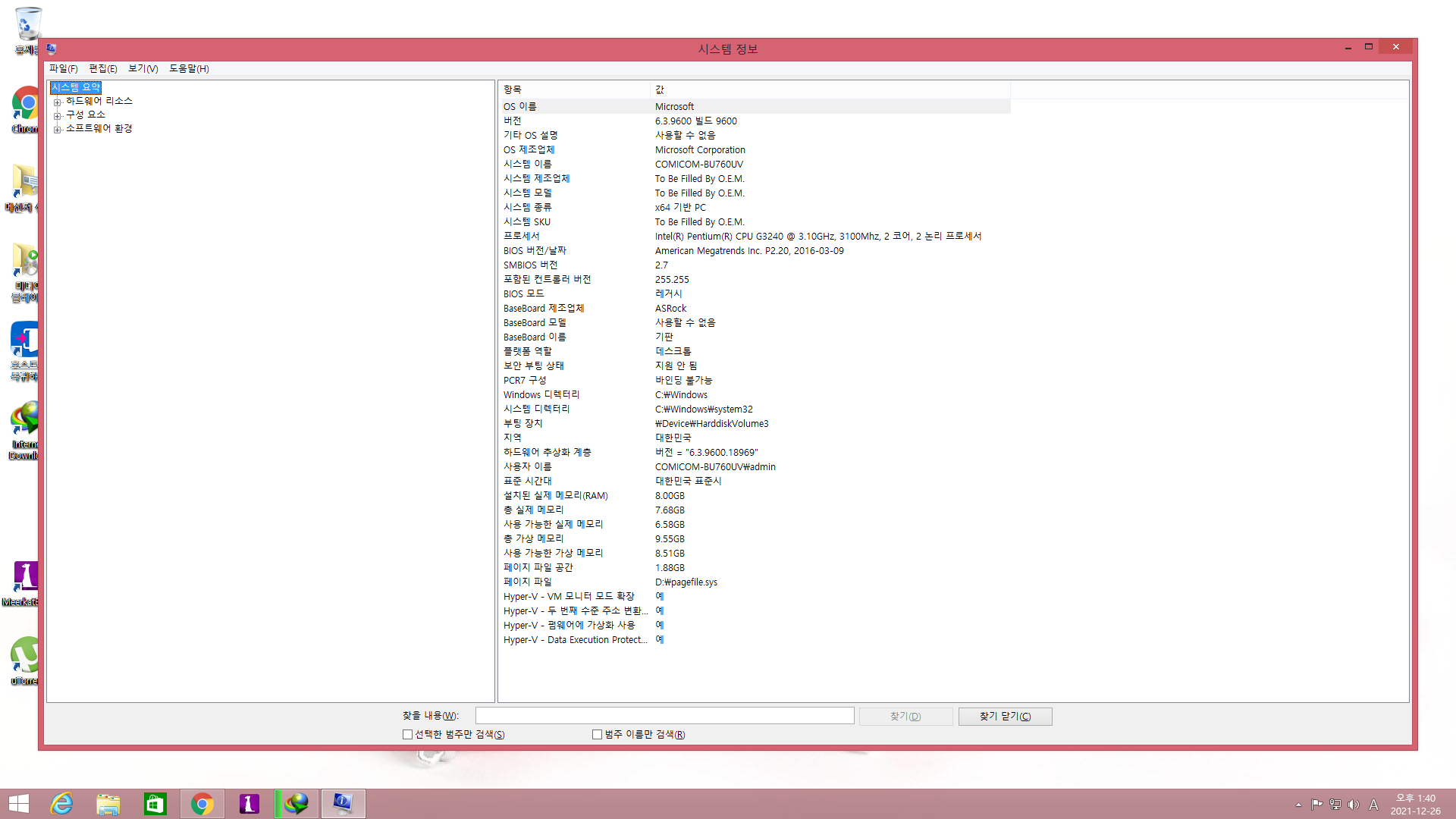Open the 도움말(H) menu

[189, 68]
